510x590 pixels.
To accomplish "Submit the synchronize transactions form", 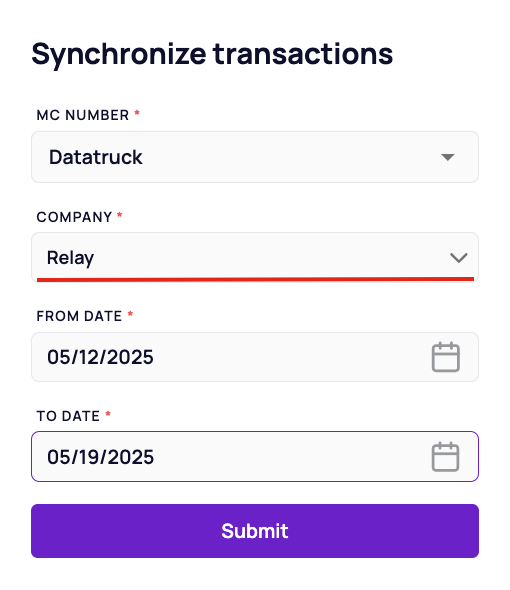I will (x=255, y=531).
